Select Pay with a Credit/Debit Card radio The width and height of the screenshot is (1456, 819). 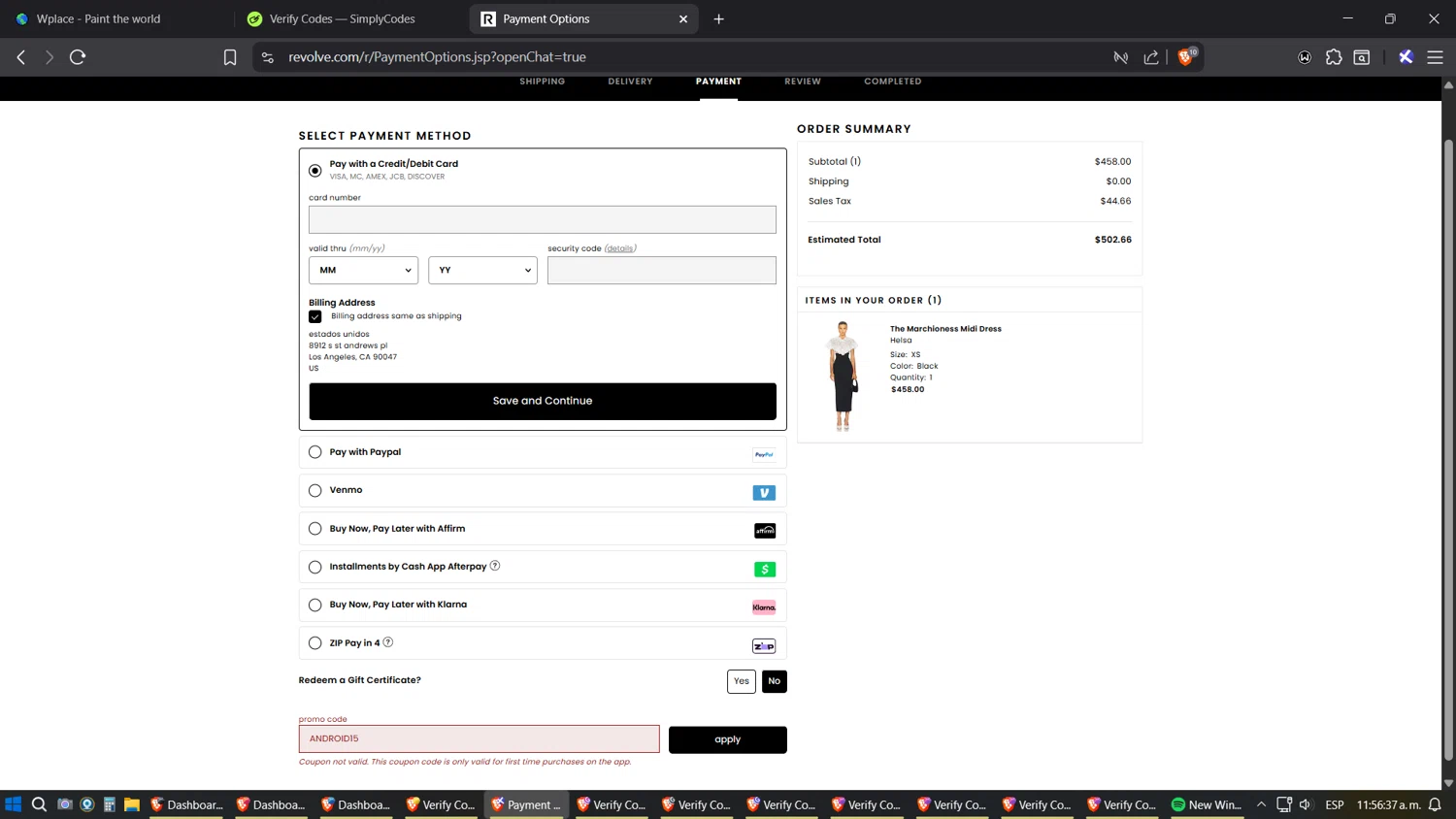point(315,171)
